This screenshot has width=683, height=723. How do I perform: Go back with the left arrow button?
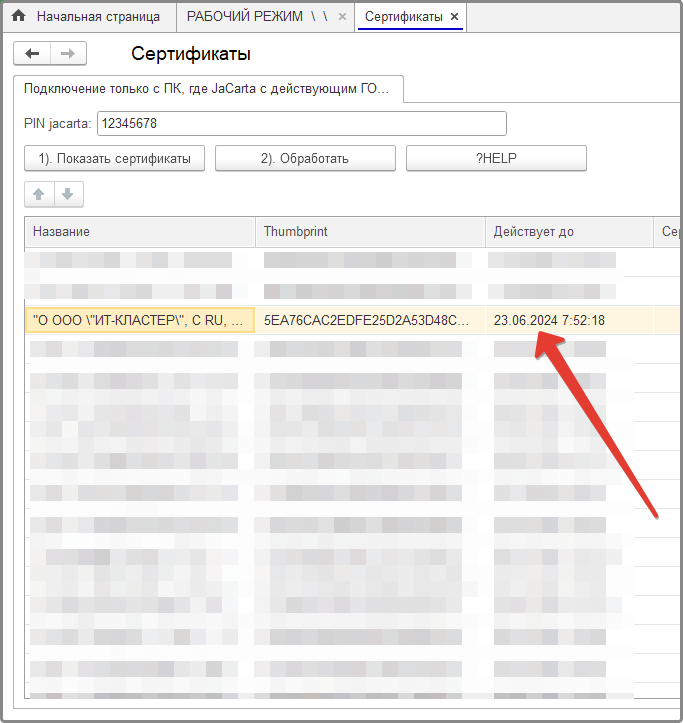tap(32, 53)
